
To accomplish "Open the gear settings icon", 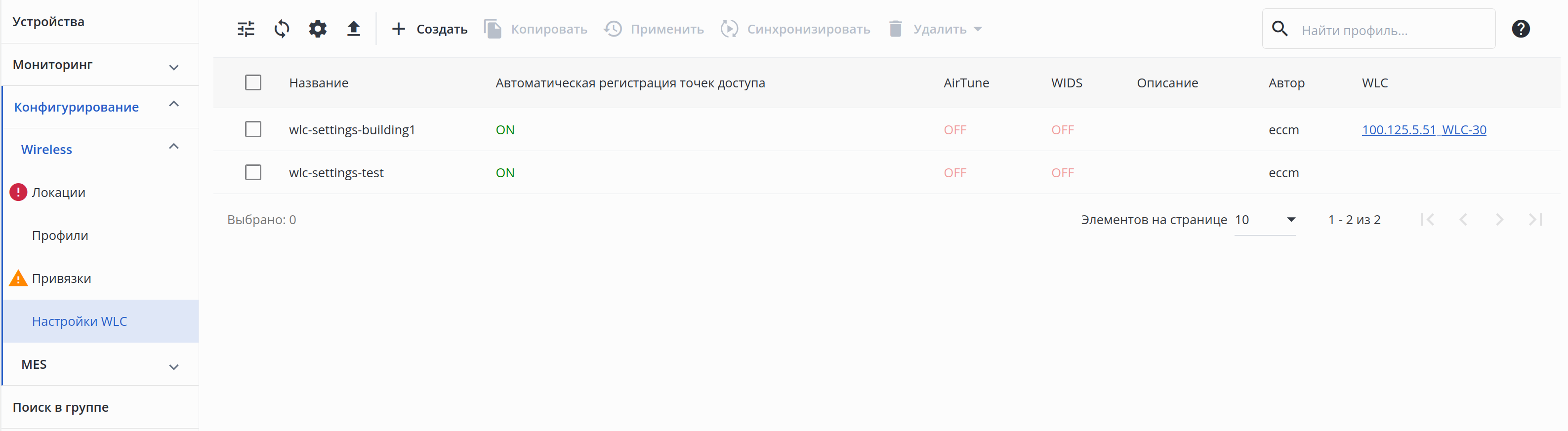I will (x=318, y=29).
